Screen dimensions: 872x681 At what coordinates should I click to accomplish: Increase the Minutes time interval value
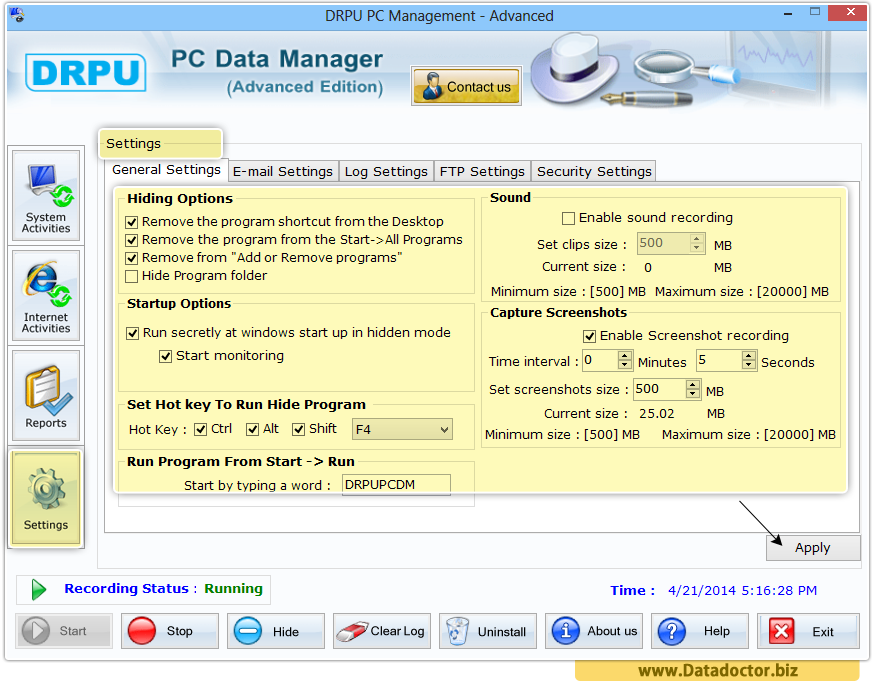click(625, 356)
